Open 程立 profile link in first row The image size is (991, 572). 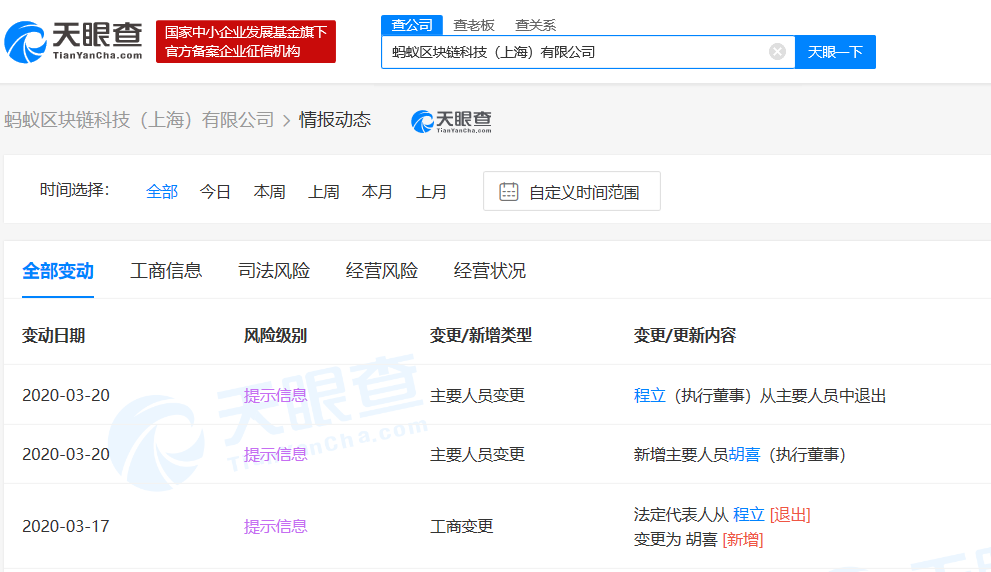click(x=649, y=396)
